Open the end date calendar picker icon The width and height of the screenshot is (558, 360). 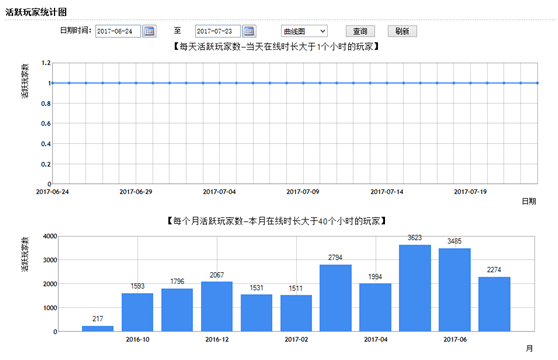[x=249, y=31]
